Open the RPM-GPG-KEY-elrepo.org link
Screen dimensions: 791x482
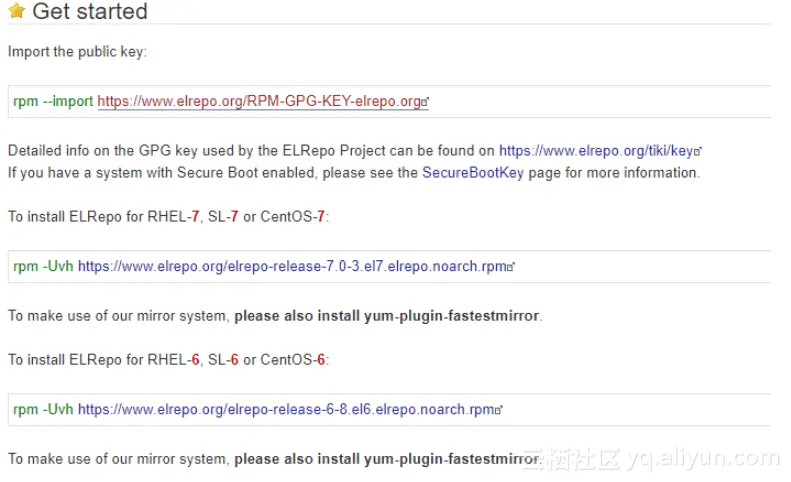[x=259, y=101]
